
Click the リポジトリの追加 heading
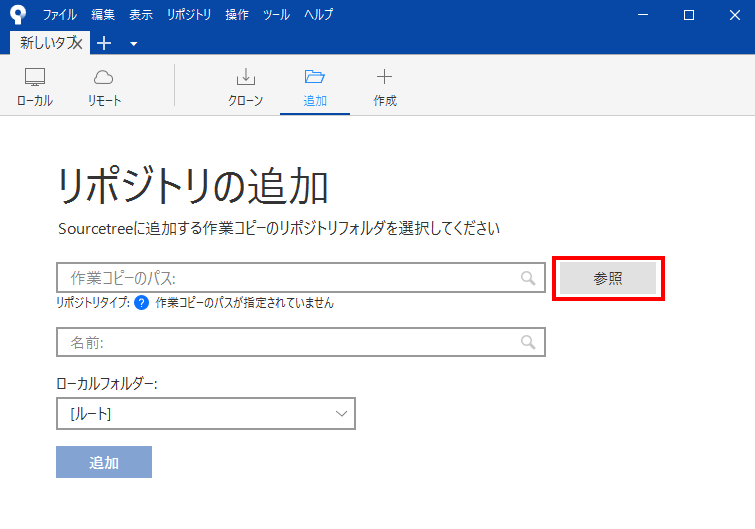click(x=193, y=186)
